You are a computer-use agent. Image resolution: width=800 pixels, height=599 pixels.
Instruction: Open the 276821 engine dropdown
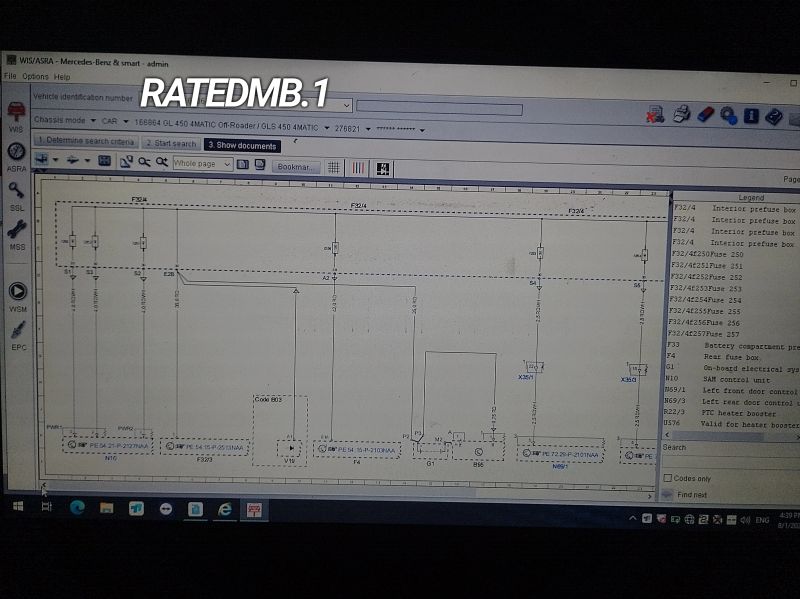[x=368, y=129]
